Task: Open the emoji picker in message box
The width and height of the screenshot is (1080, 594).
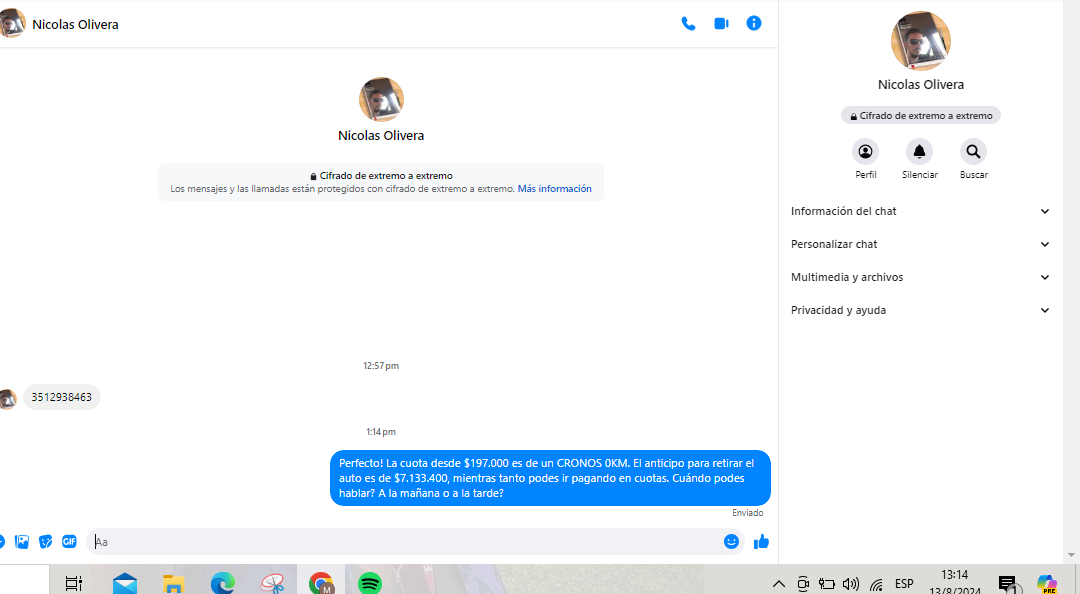Action: pos(731,542)
